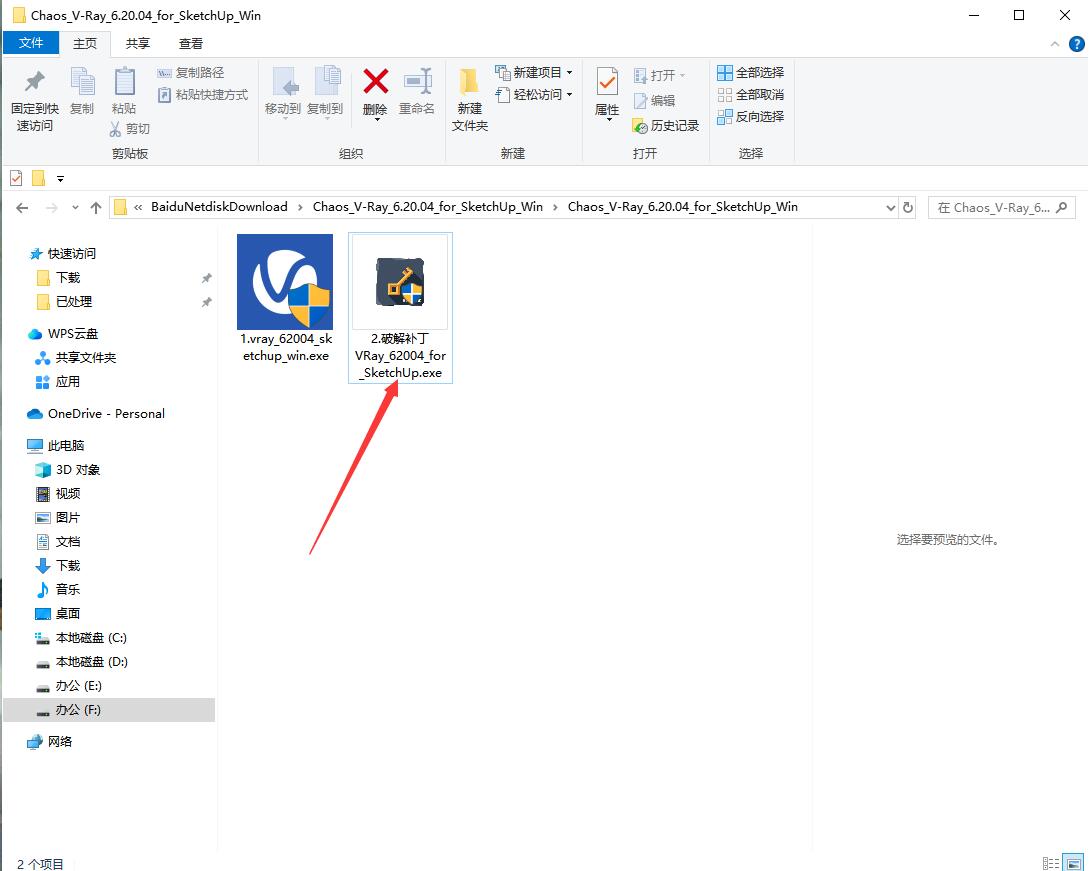The width and height of the screenshot is (1089, 871).
Task: Open the blue File (文件) tab
Action: (x=31, y=43)
